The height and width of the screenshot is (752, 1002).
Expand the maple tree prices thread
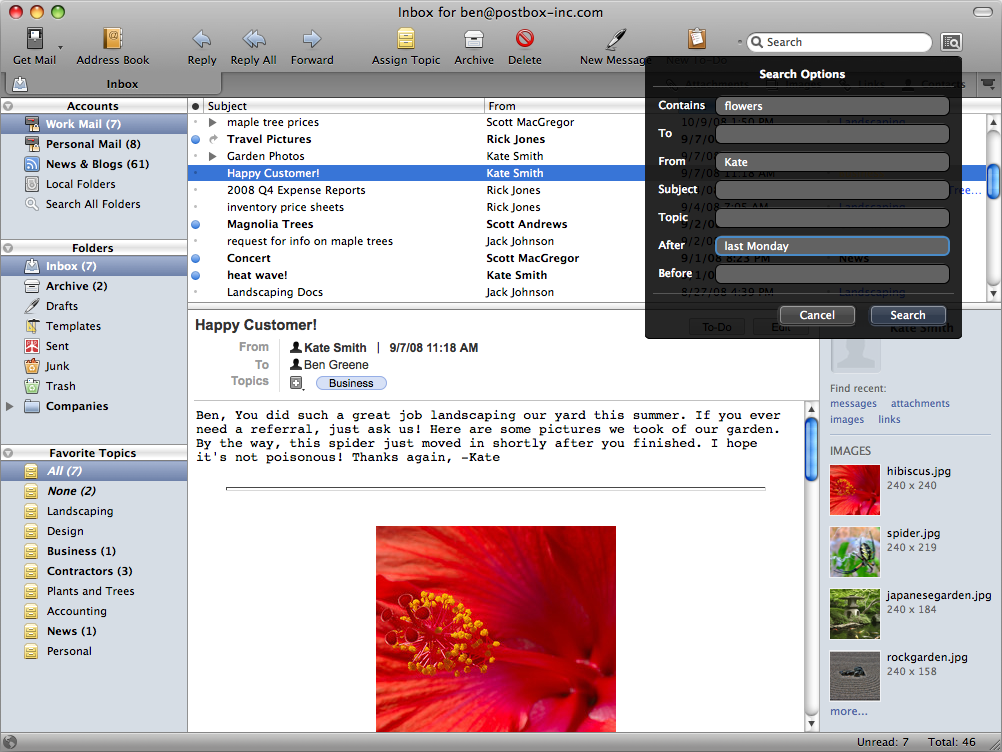[213, 123]
